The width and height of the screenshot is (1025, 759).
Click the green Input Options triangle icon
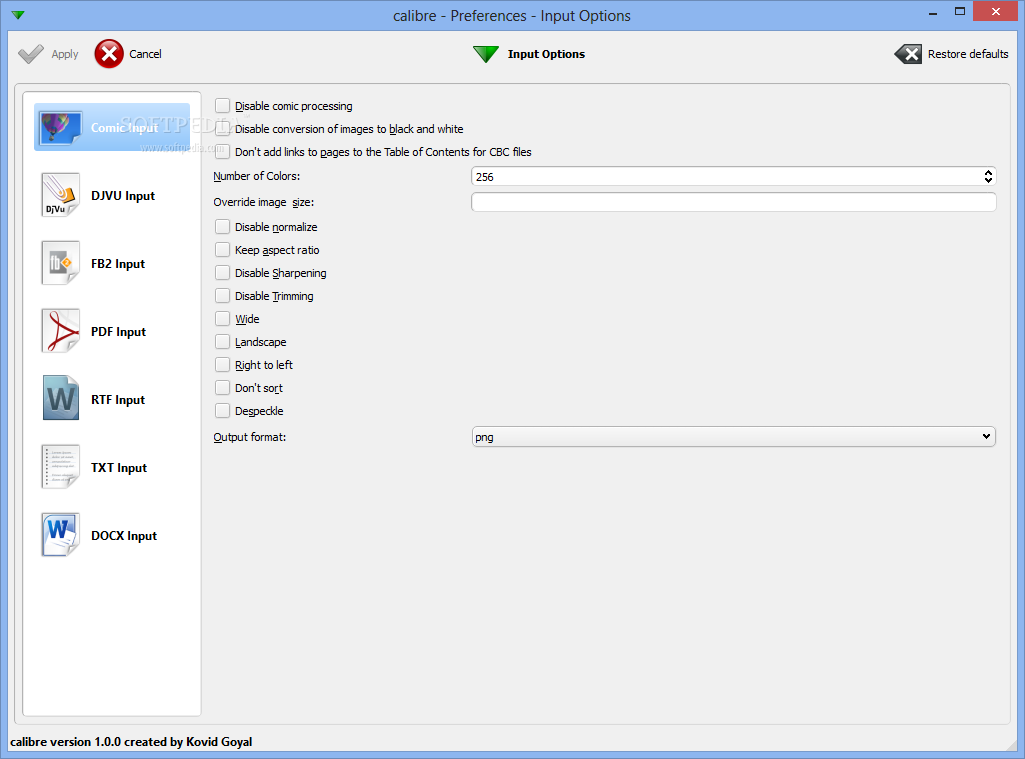[x=486, y=54]
